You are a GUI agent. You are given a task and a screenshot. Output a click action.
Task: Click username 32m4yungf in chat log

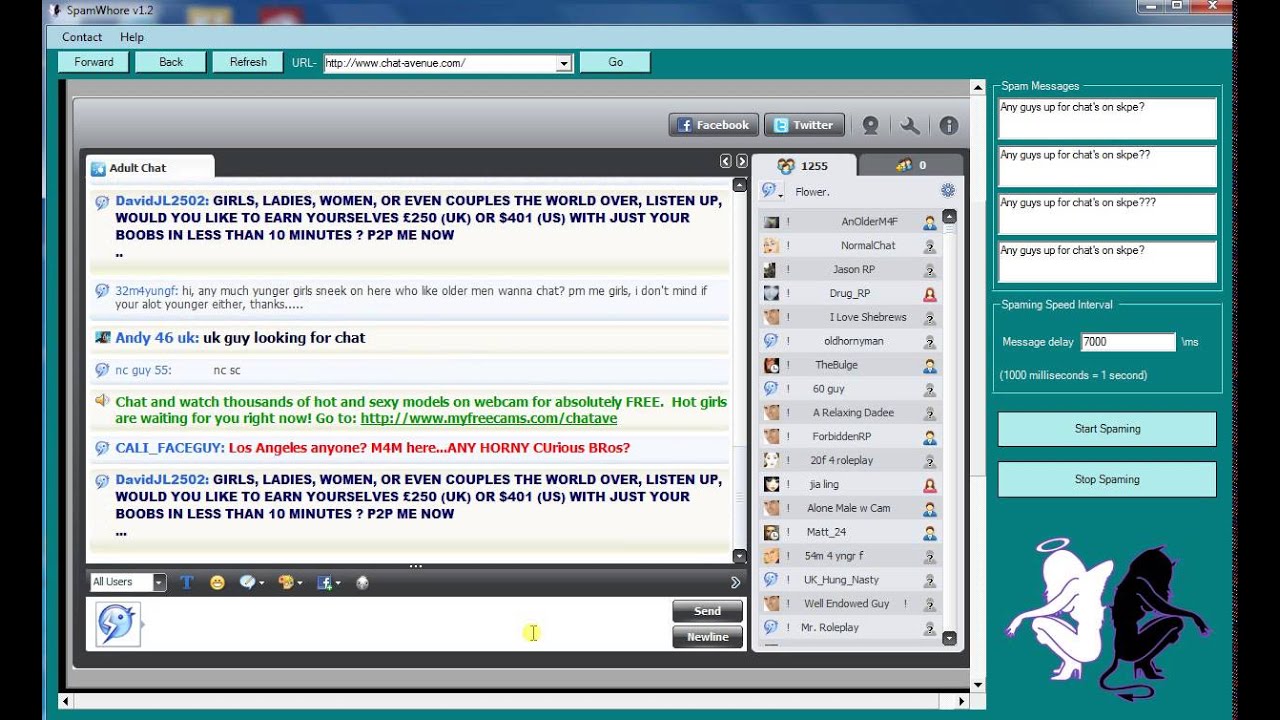(x=146, y=291)
